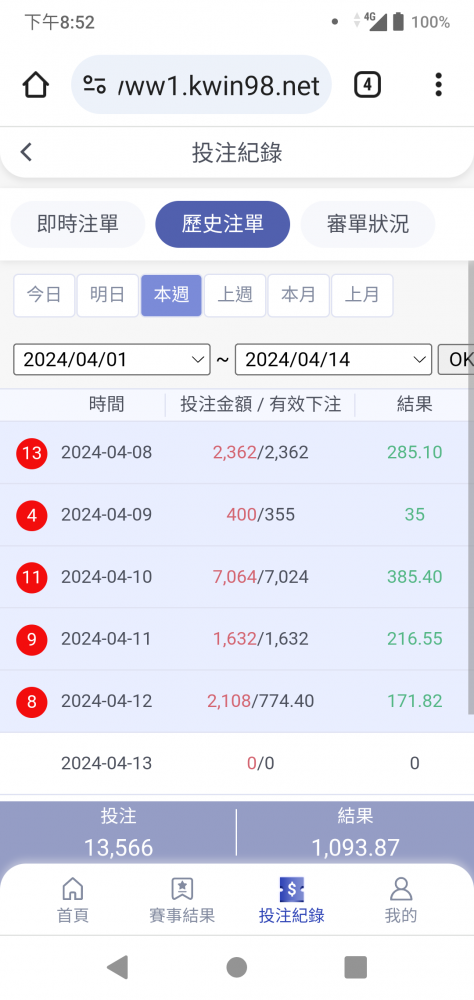Tap the red 13 badge for 2024-04-08

click(32, 453)
